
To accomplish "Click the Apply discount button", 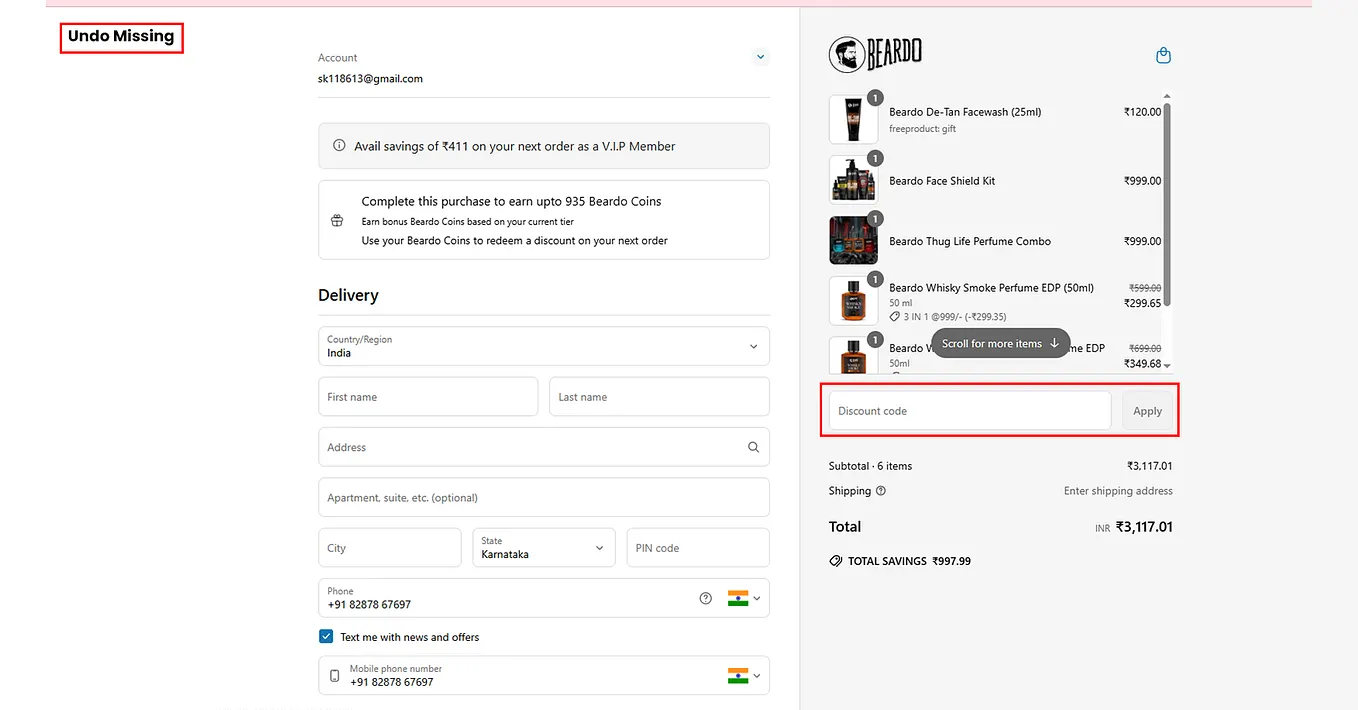I will pos(1147,411).
